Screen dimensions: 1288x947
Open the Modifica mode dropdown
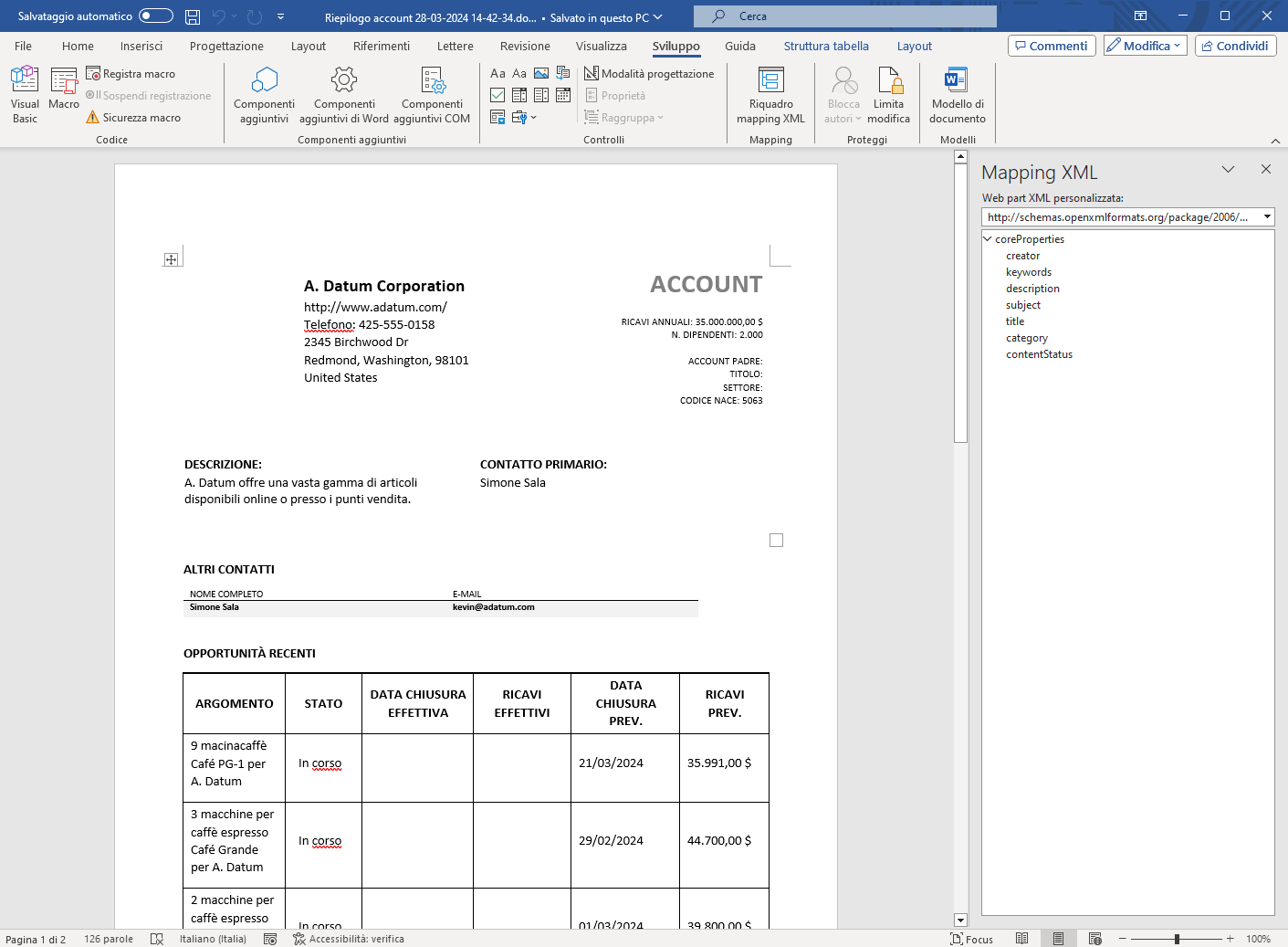(x=1145, y=46)
